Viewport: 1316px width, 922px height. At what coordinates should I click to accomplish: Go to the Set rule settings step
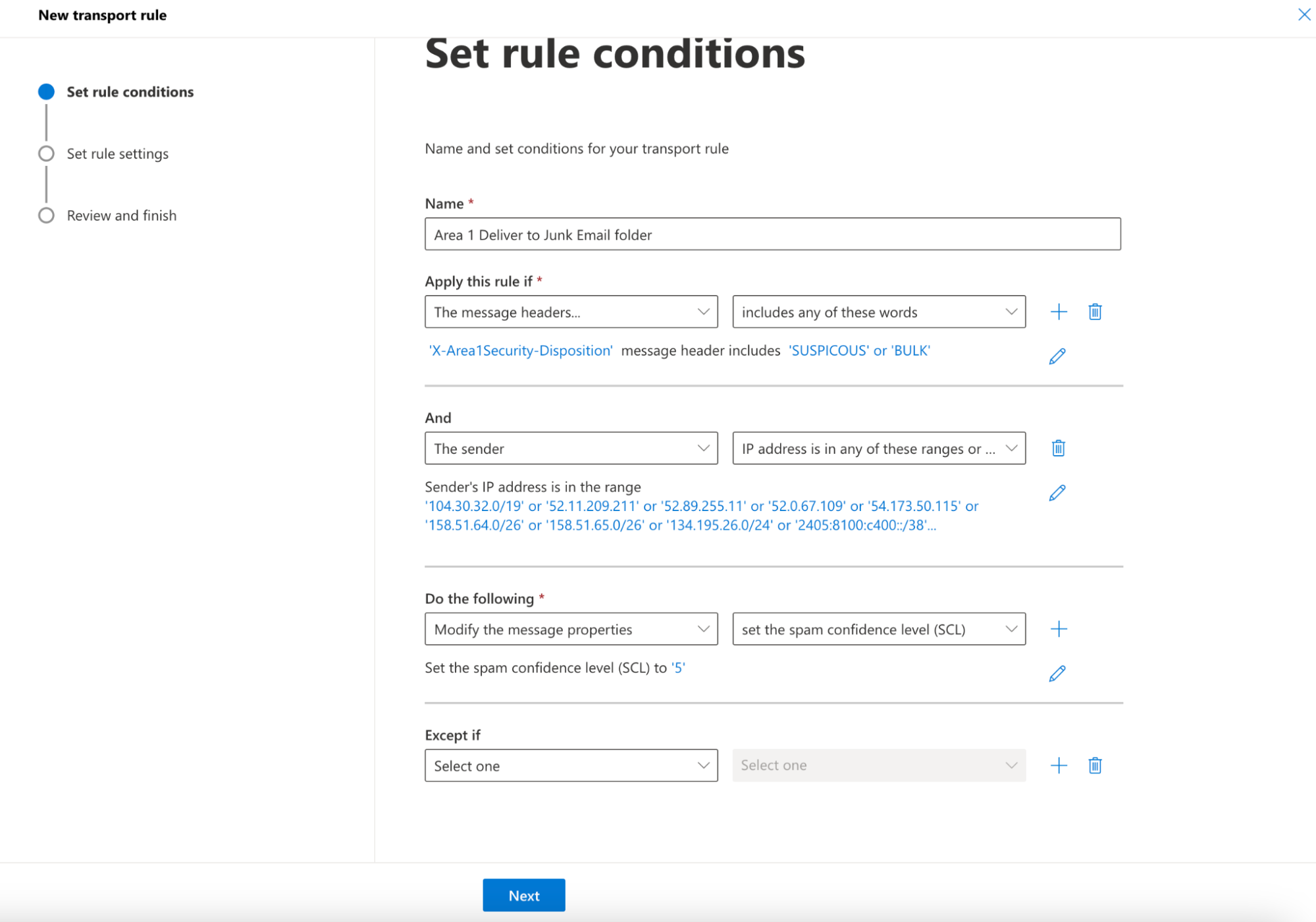click(x=117, y=153)
